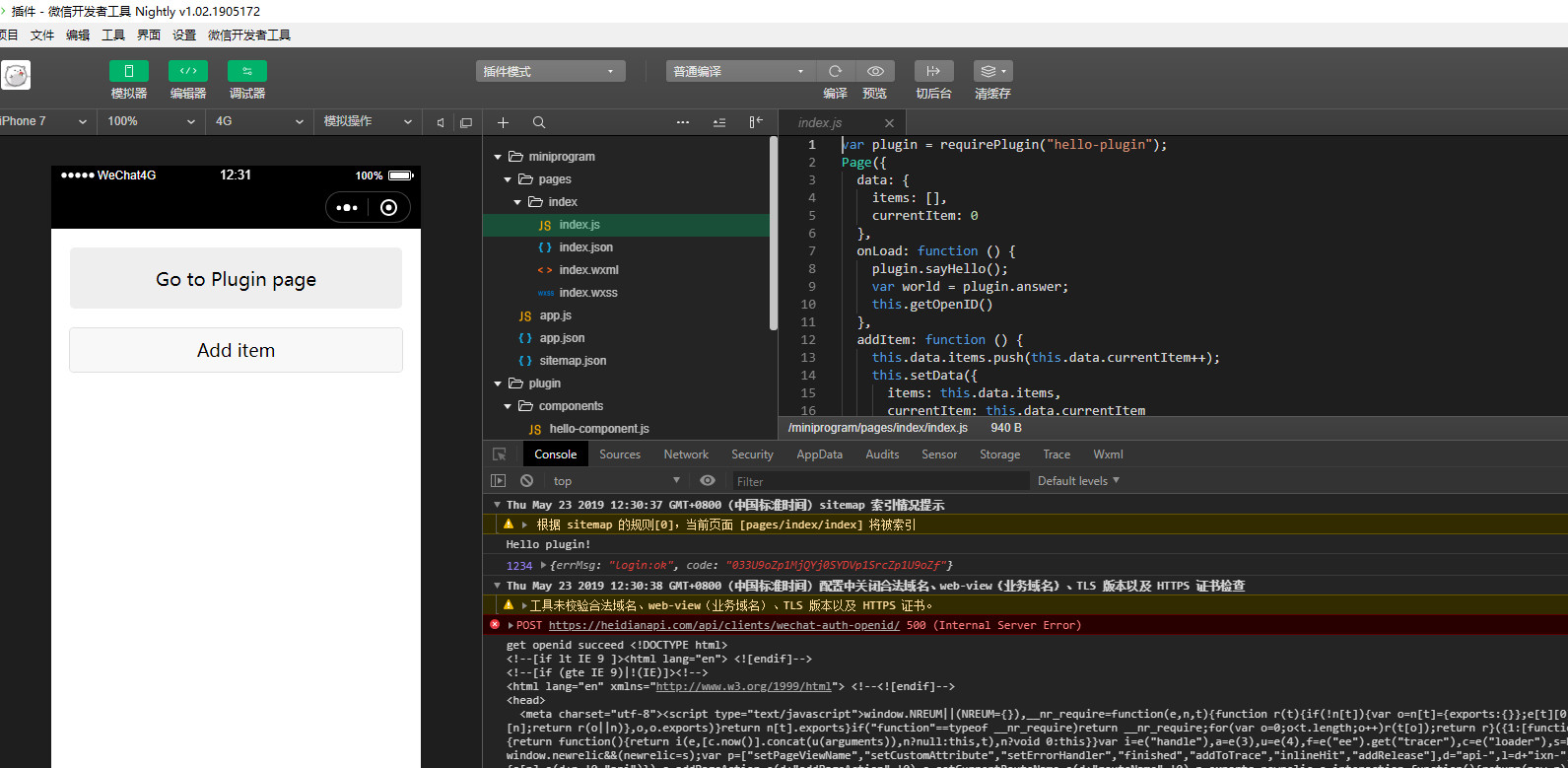Screen dimensions: 1568x768
Task: Toggle the debugger (调试器) panel
Action: (247, 71)
